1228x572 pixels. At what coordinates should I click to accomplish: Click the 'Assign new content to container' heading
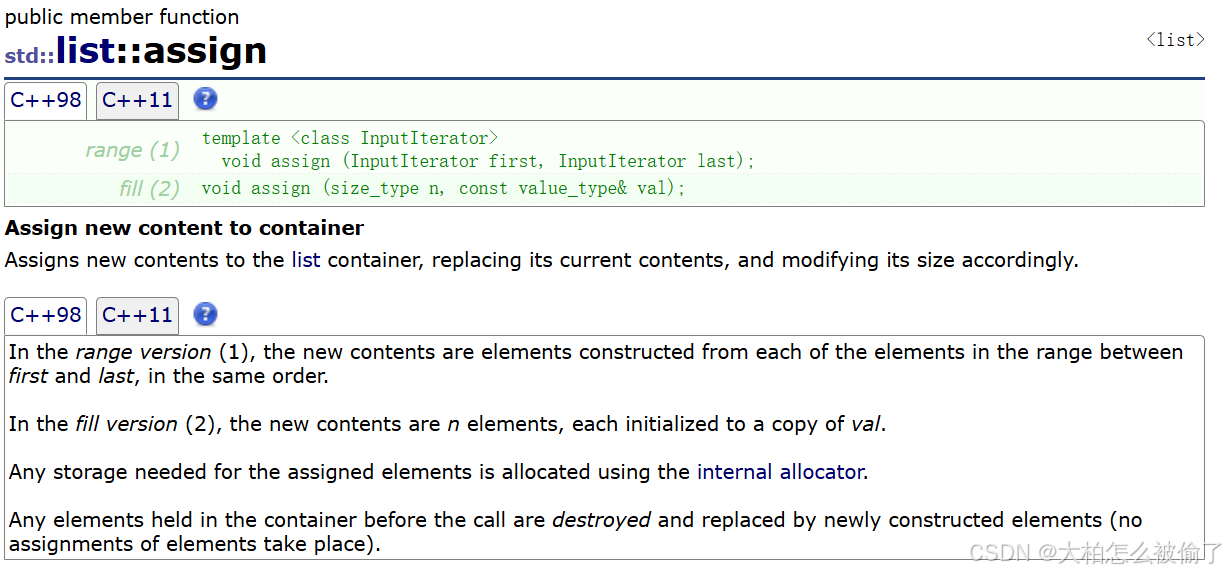[x=184, y=228]
